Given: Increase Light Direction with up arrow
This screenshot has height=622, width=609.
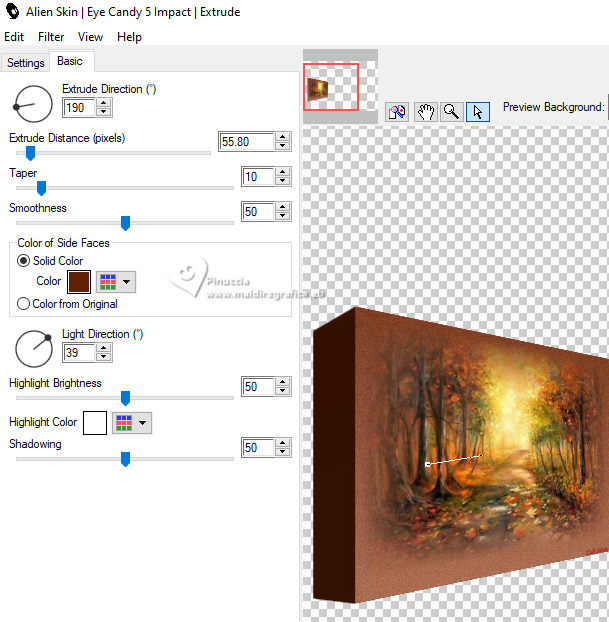Looking at the screenshot, I should click(x=104, y=348).
